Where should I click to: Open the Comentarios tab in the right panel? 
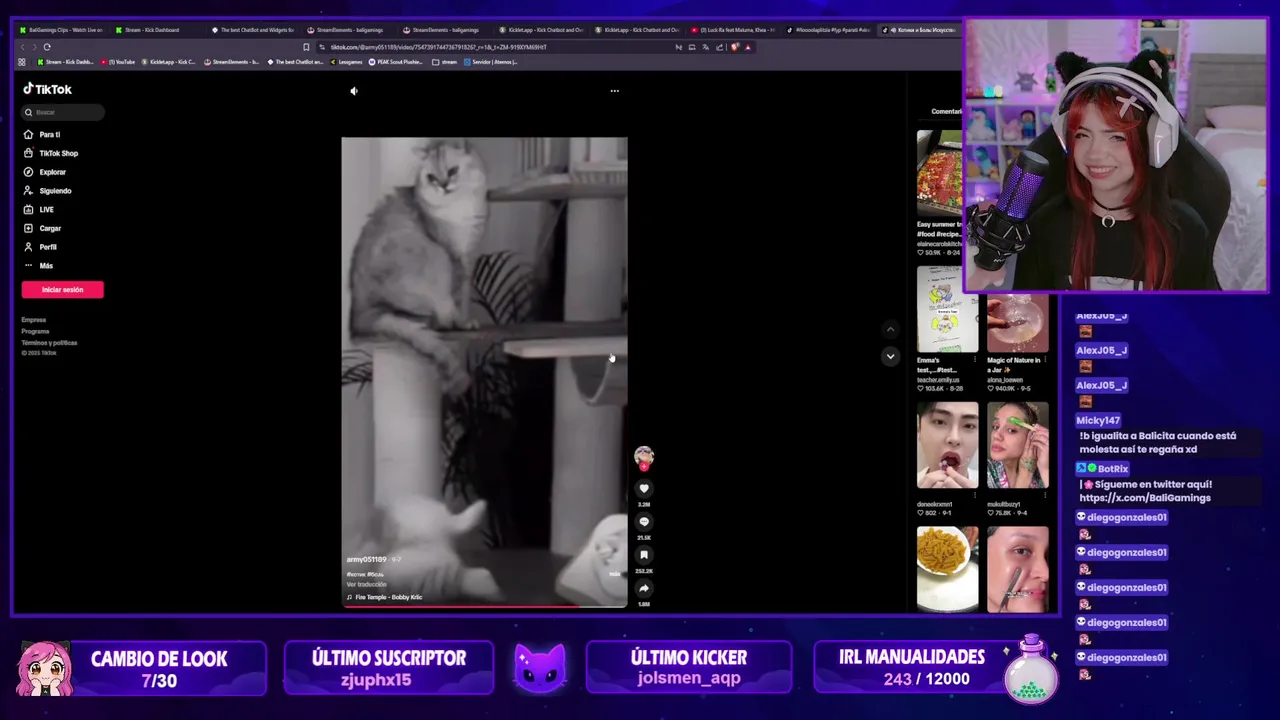[x=946, y=112]
